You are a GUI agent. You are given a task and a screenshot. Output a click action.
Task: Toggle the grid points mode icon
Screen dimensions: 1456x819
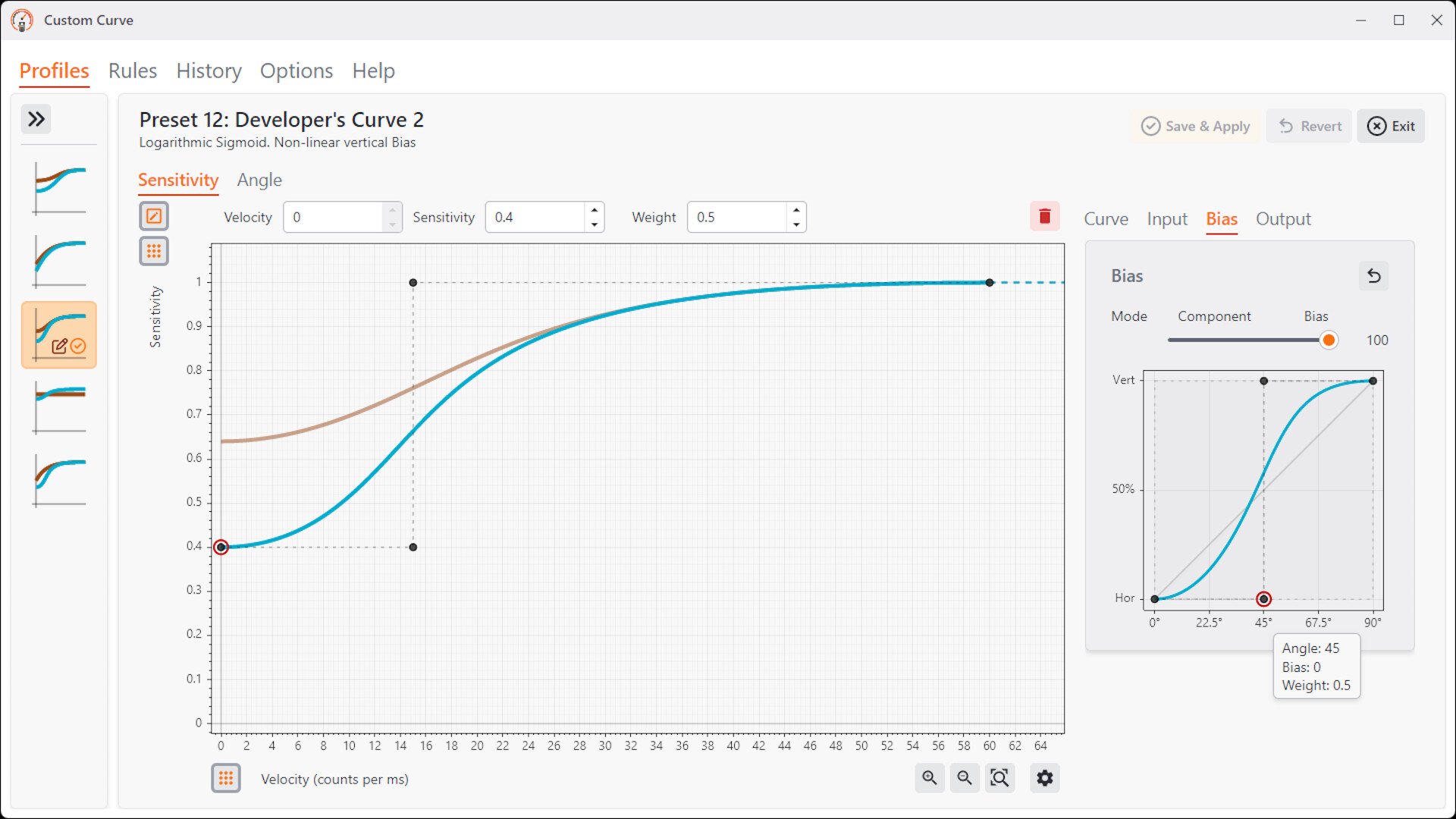[154, 251]
